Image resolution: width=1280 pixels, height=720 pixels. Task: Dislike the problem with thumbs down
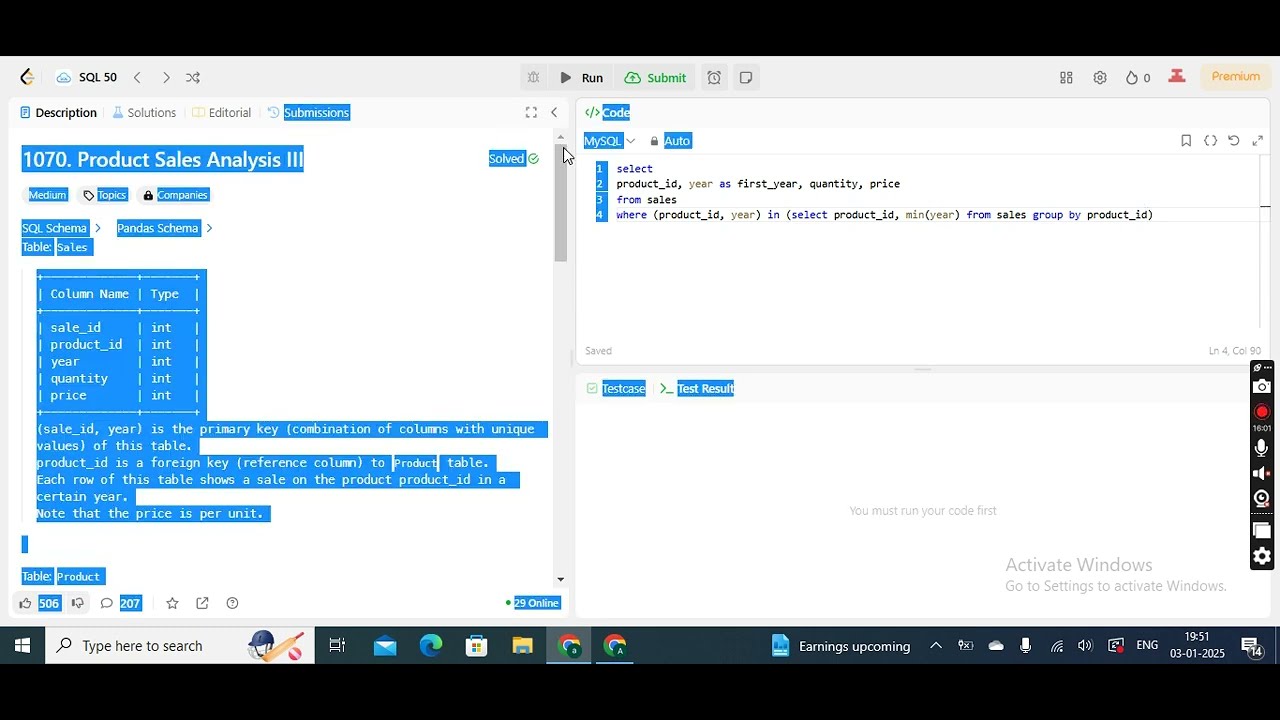[x=78, y=603]
